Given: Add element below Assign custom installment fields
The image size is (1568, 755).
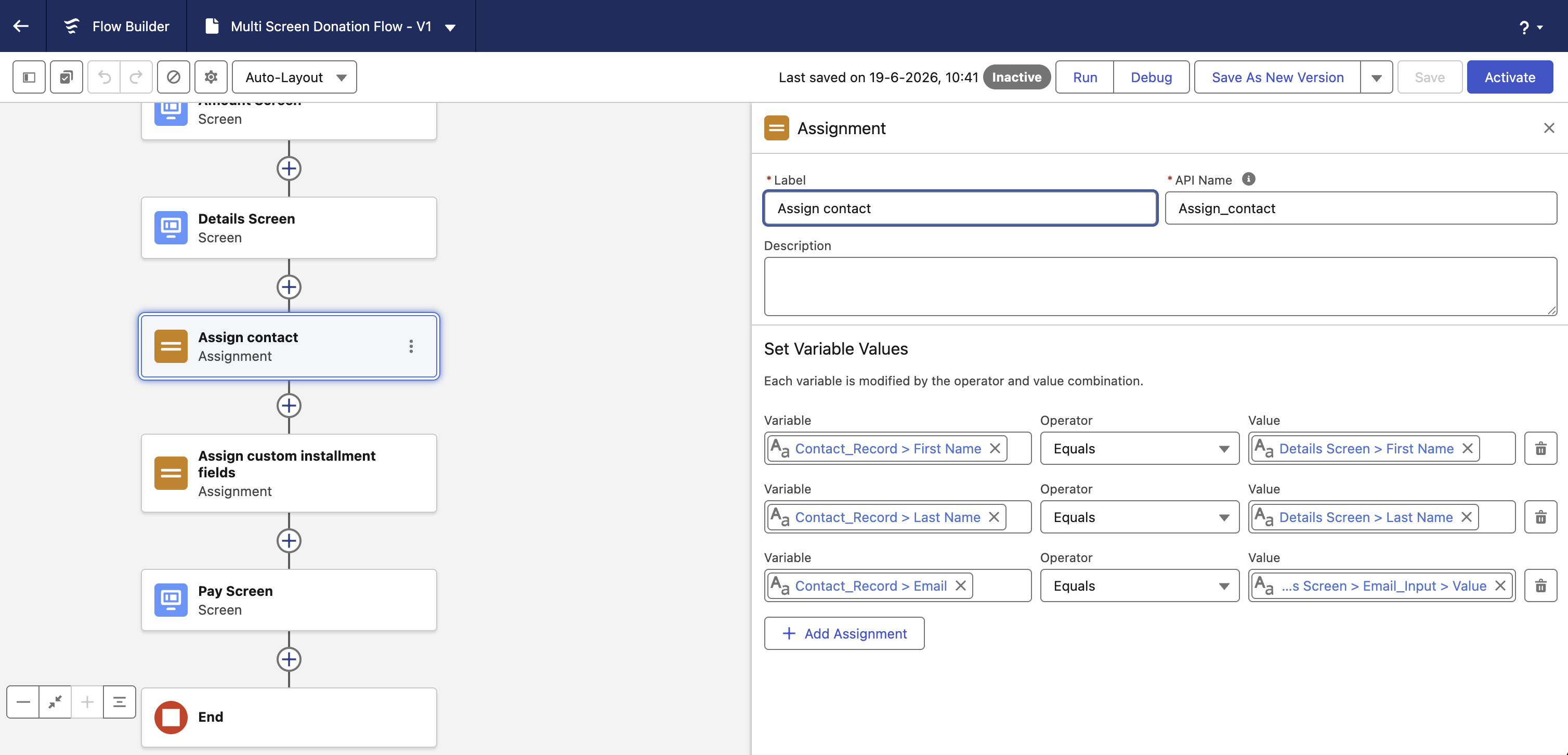Looking at the screenshot, I should (x=289, y=541).
